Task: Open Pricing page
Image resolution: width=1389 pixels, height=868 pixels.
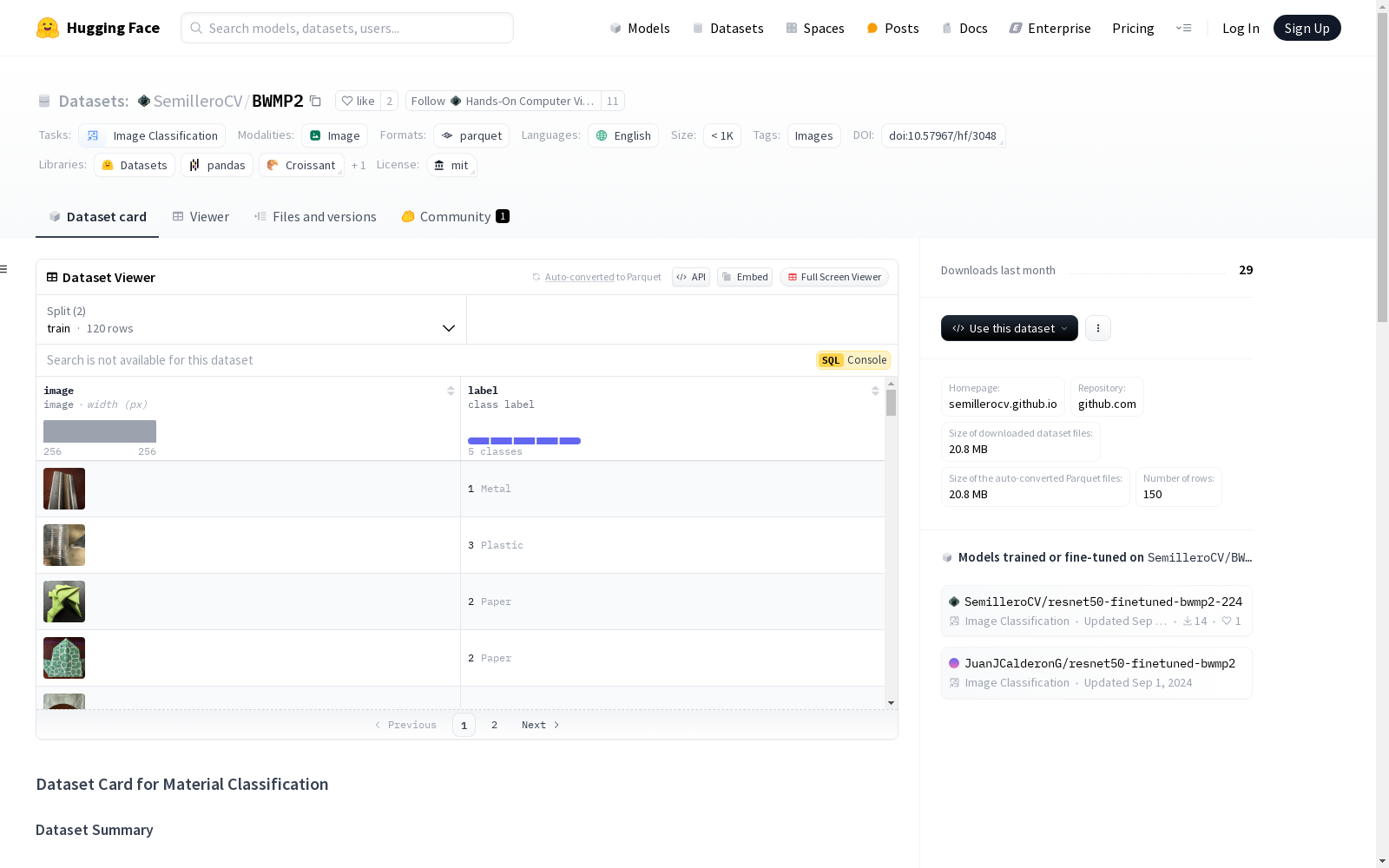Action: click(x=1133, y=28)
